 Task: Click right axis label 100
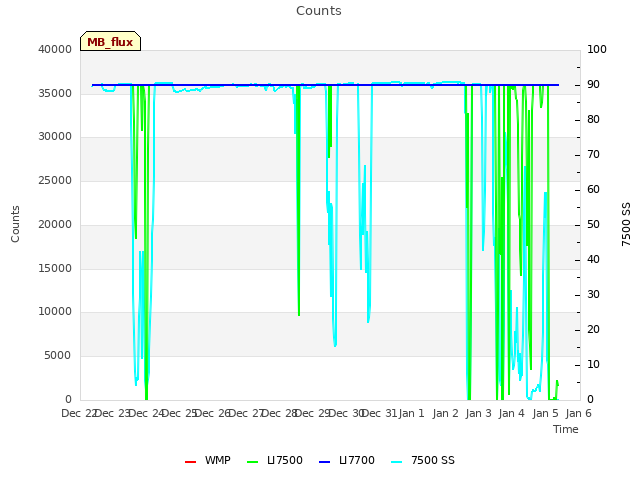(x=597, y=49)
